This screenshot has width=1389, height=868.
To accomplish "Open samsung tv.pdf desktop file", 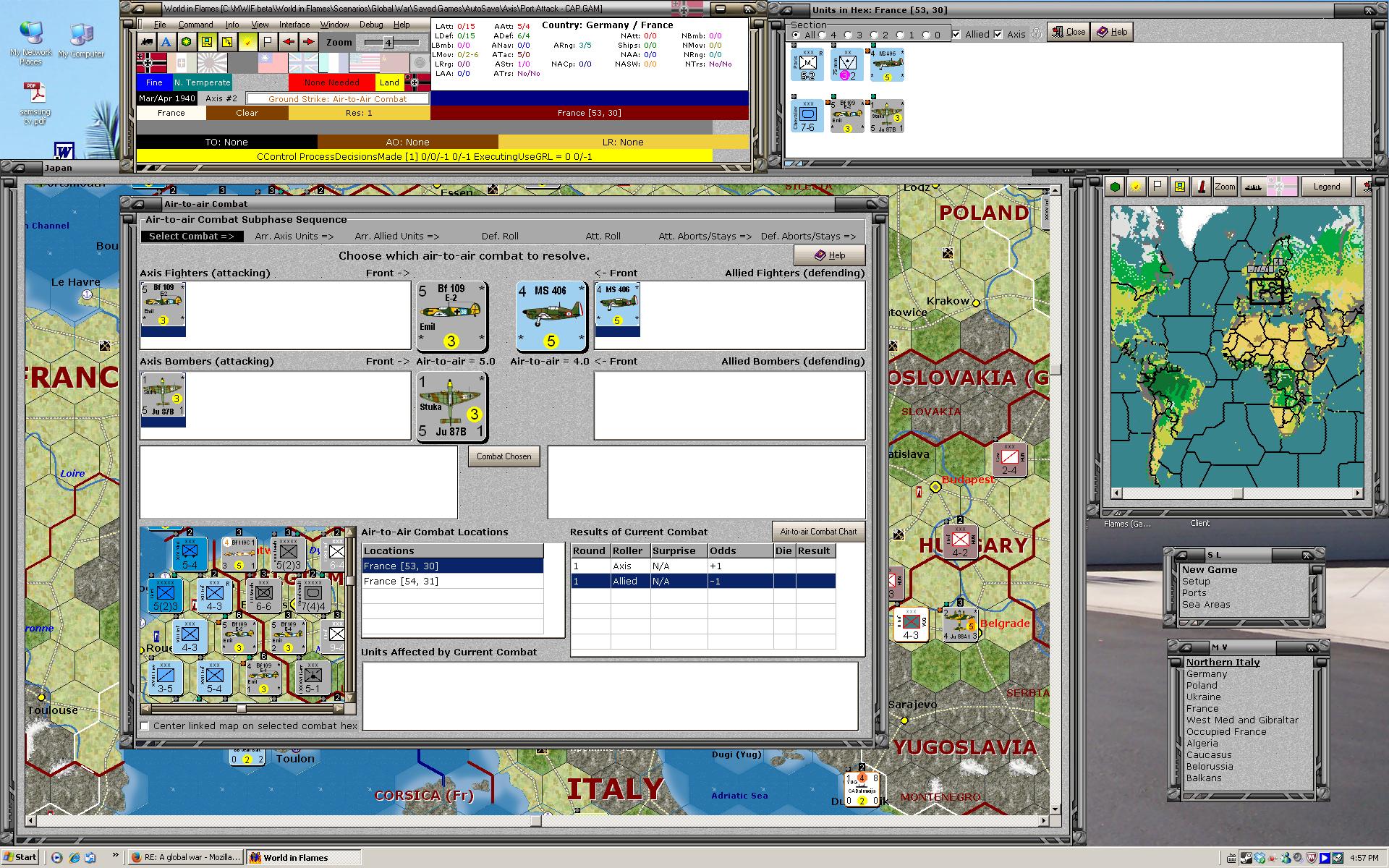I will pyautogui.click(x=35, y=103).
